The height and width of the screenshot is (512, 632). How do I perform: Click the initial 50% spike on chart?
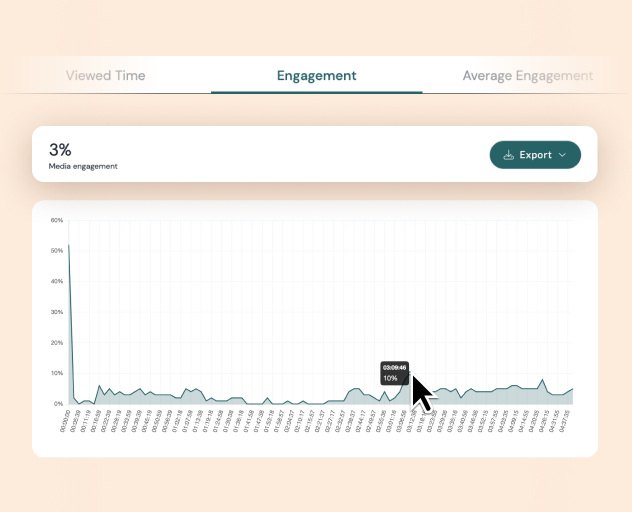68,244
